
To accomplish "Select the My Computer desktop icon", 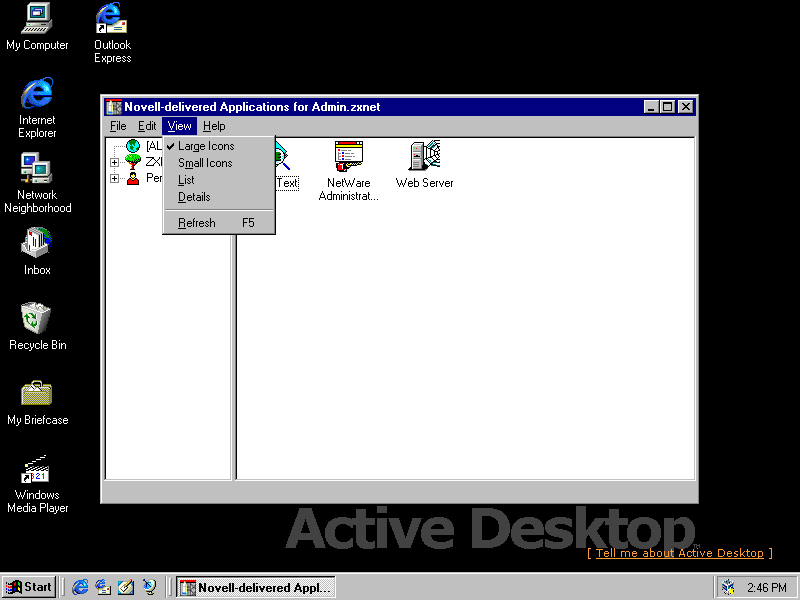I will pyautogui.click(x=37, y=27).
